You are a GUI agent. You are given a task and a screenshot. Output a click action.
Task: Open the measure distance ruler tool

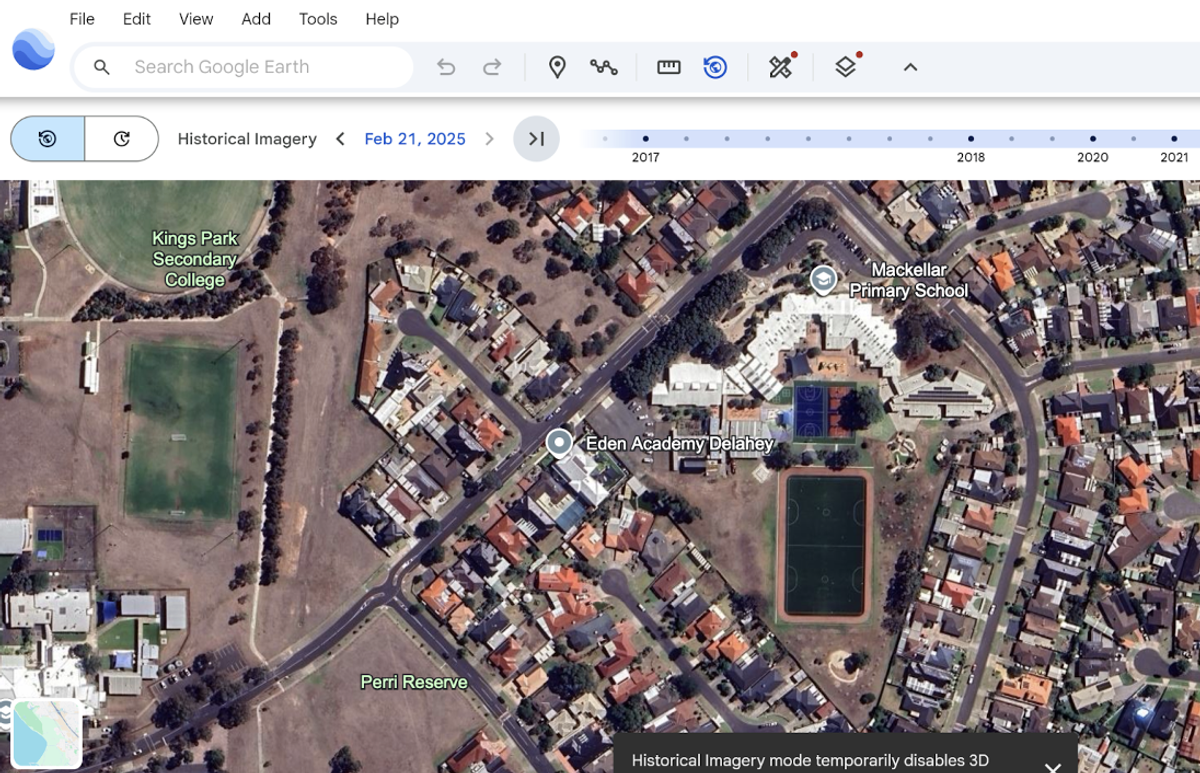point(668,67)
